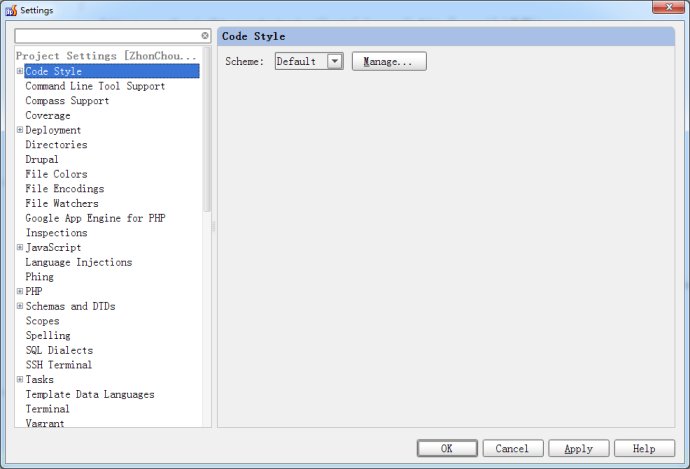Screen dimensions: 690x469
Task: Click the PhpStorm icon in title bar
Action: [11, 10]
